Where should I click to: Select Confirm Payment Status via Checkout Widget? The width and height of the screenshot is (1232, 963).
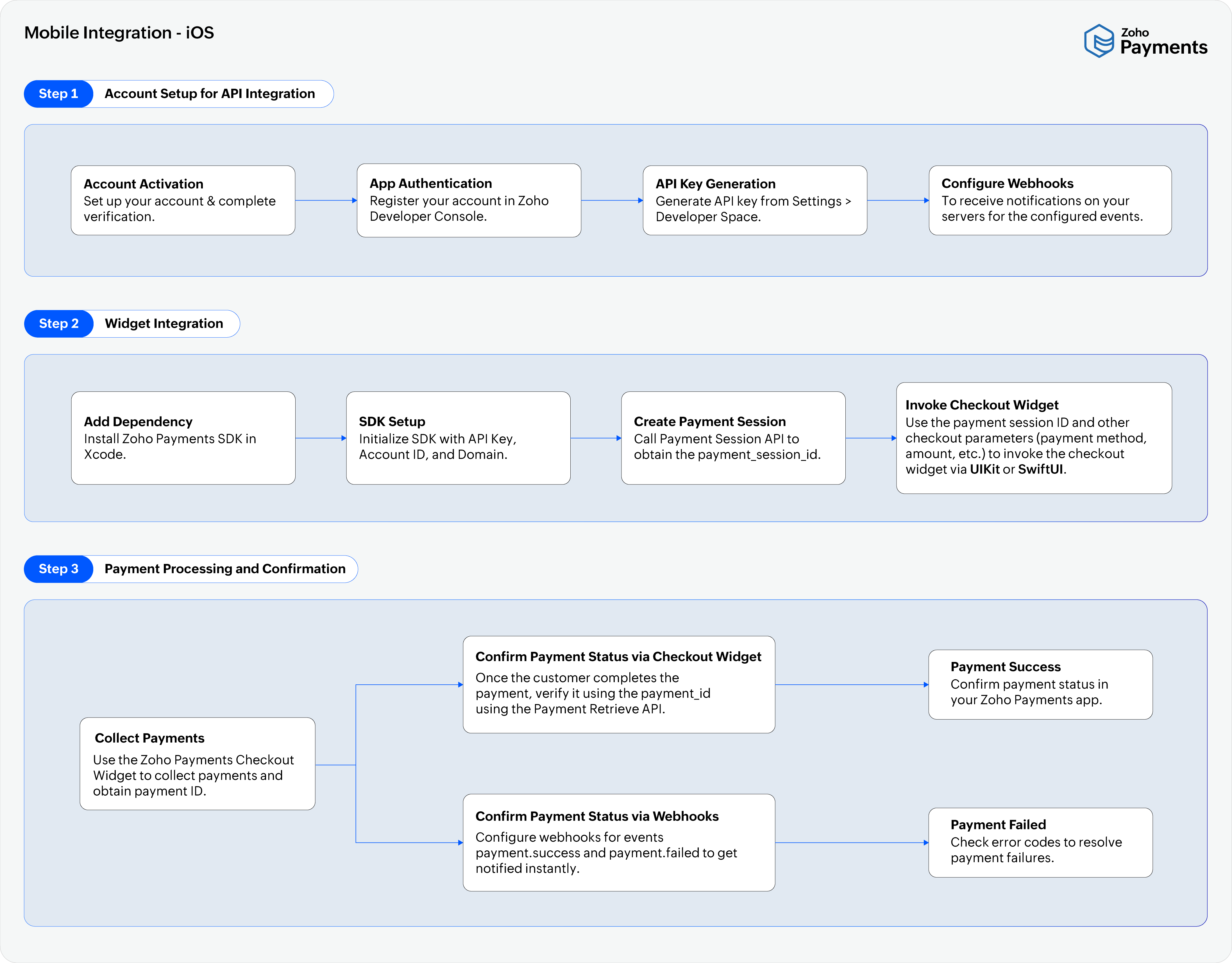pyautogui.click(x=619, y=684)
